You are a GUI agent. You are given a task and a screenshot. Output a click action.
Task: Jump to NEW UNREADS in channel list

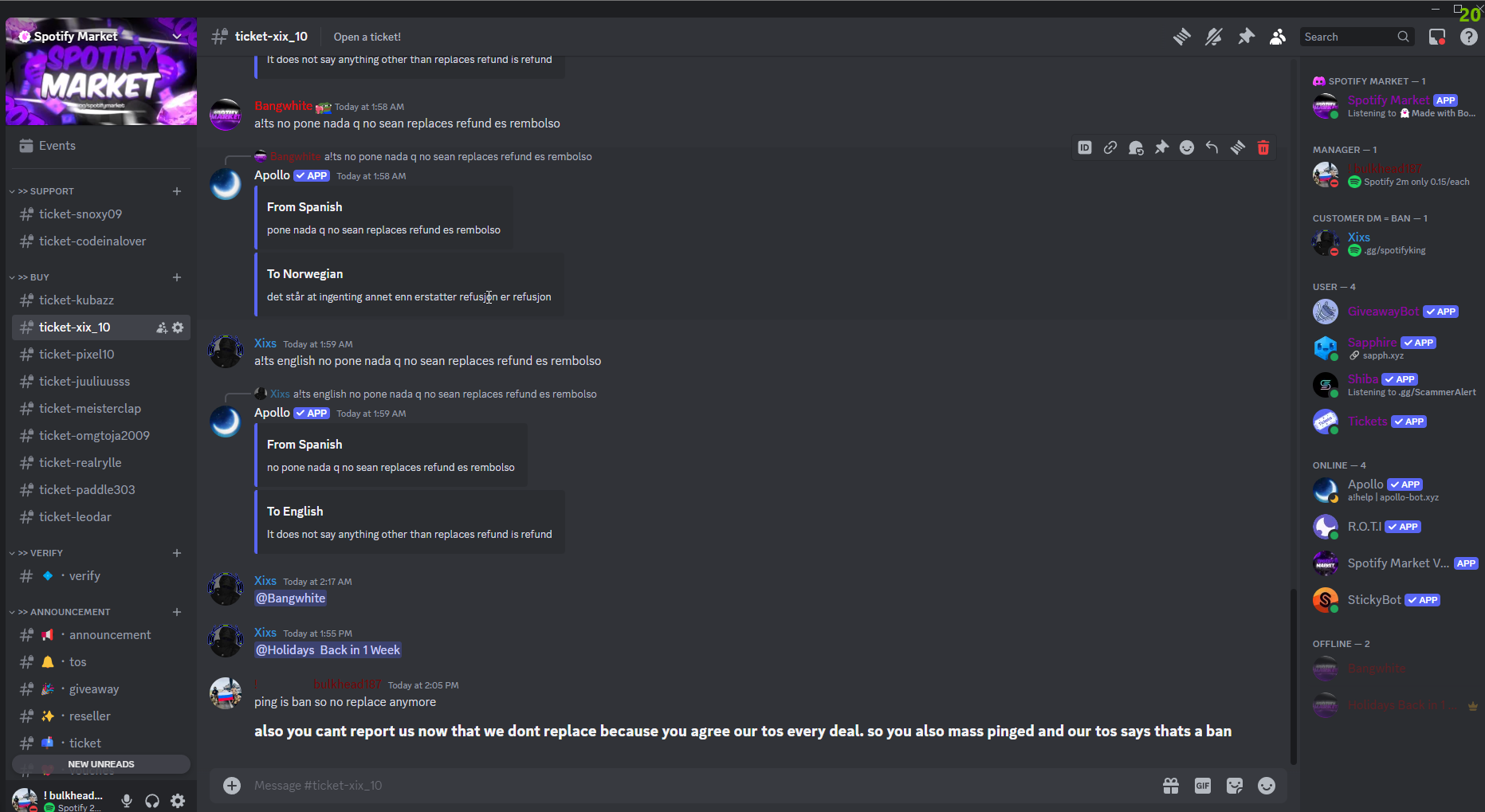[x=101, y=764]
